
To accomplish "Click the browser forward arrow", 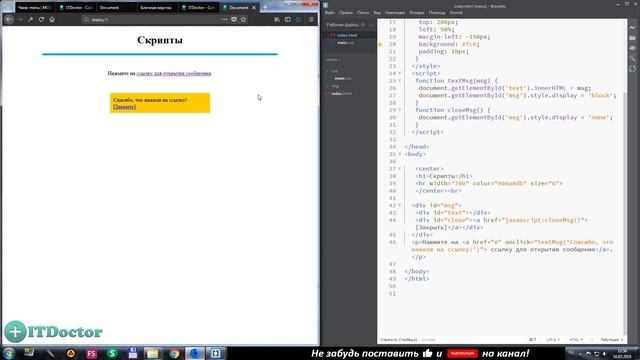I will pyautogui.click(x=20, y=19).
